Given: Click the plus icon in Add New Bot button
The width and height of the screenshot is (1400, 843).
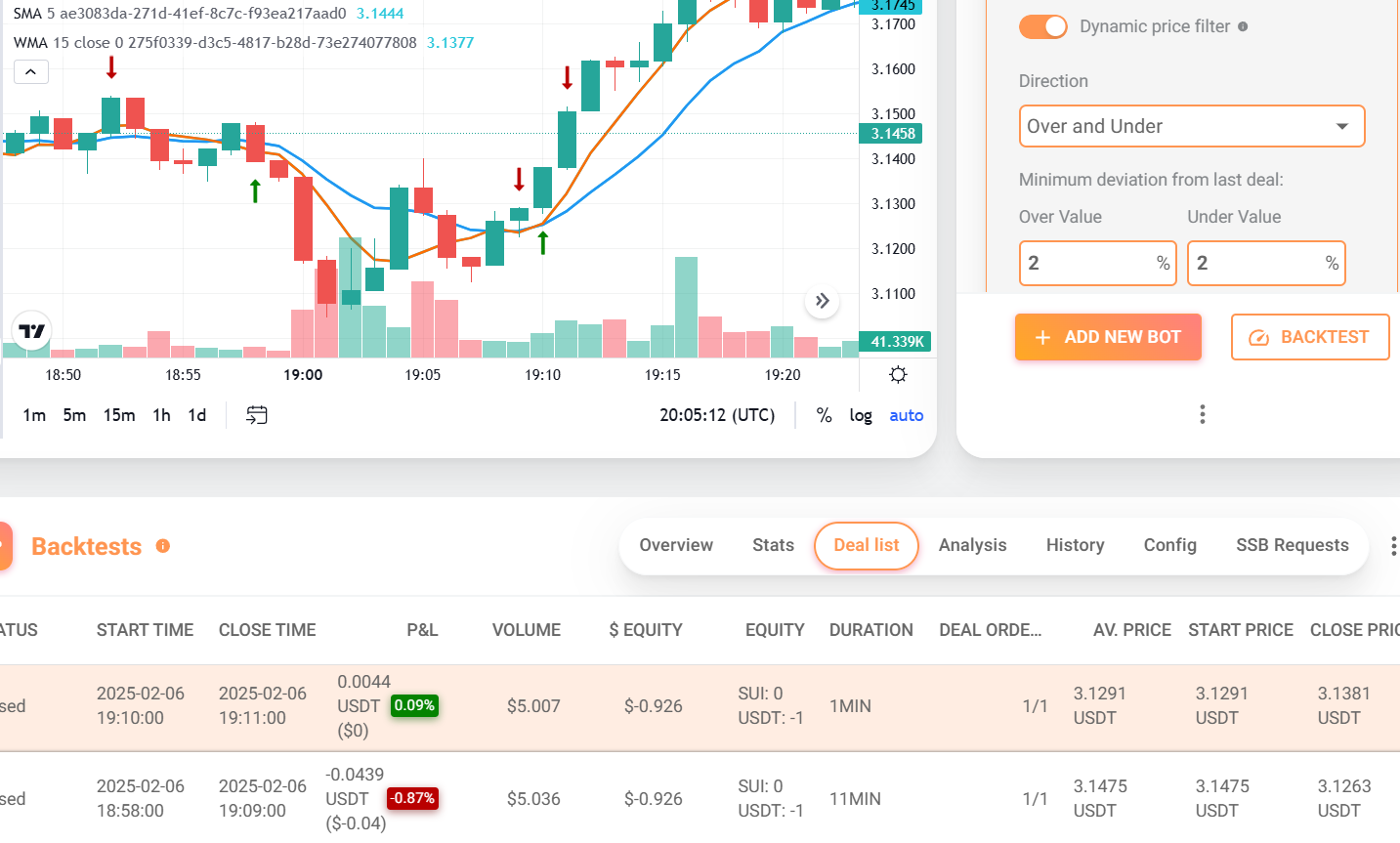Looking at the screenshot, I should (x=1042, y=337).
